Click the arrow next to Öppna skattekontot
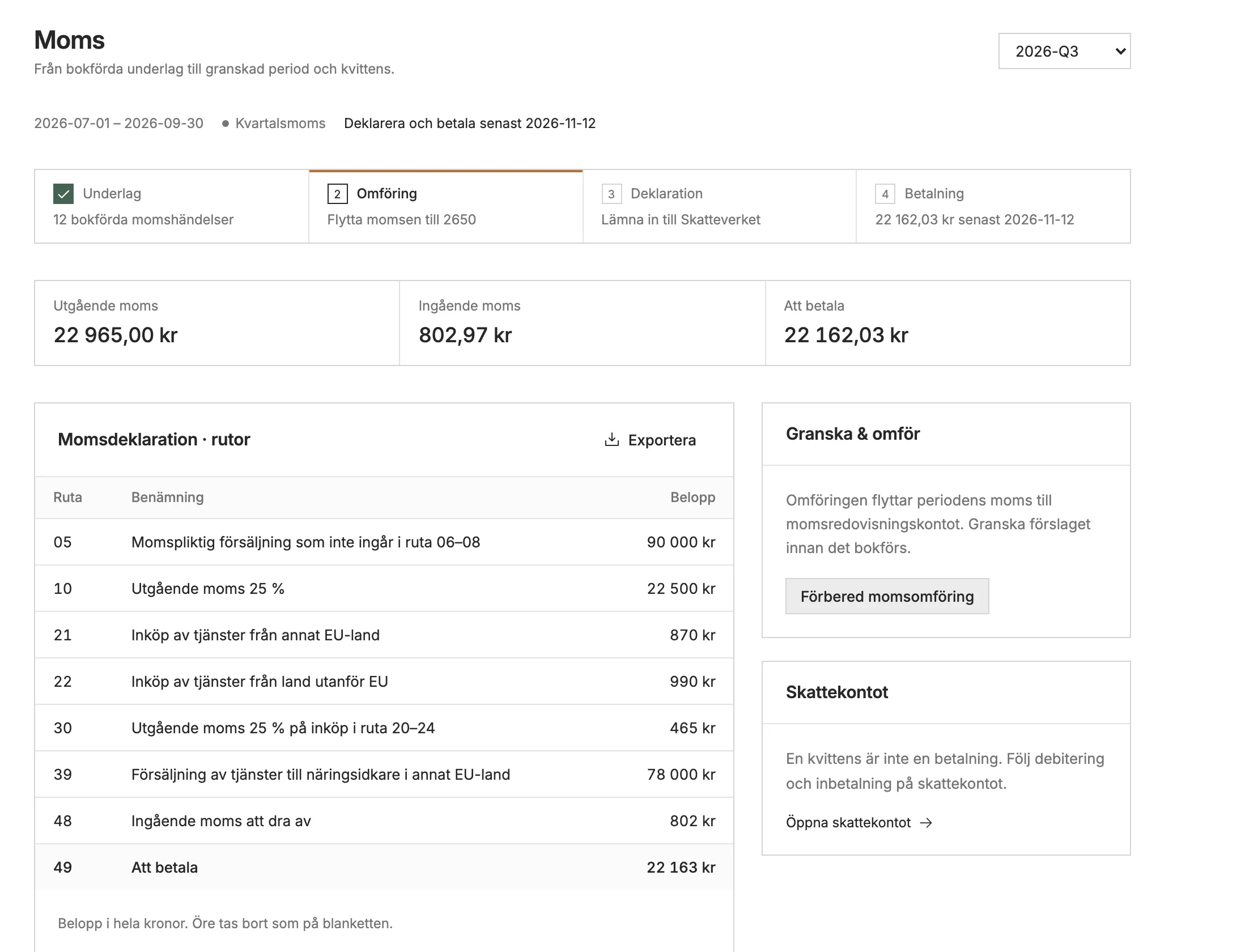 [926, 823]
